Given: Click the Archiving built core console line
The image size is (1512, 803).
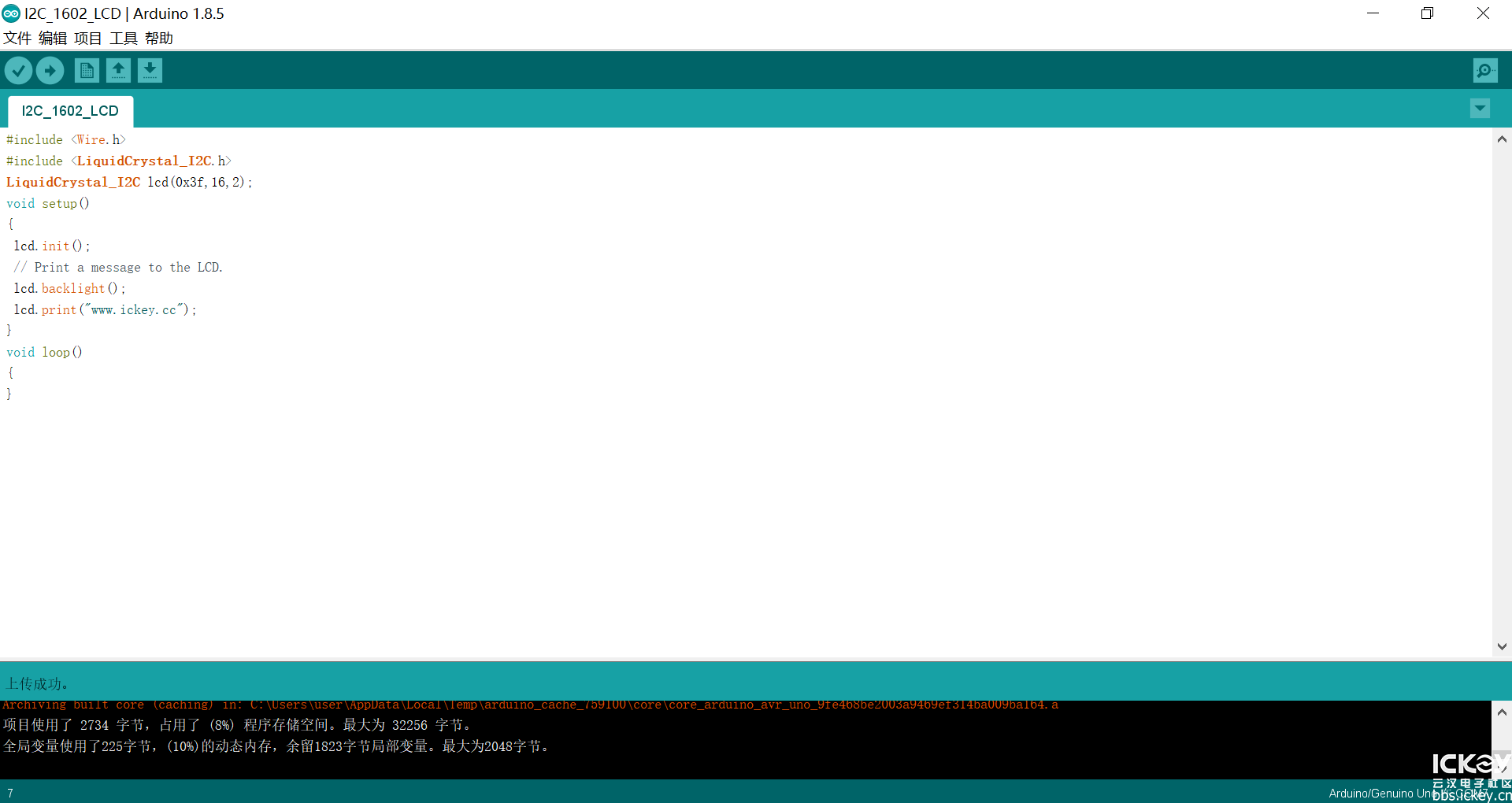Looking at the screenshot, I should tap(531, 705).
